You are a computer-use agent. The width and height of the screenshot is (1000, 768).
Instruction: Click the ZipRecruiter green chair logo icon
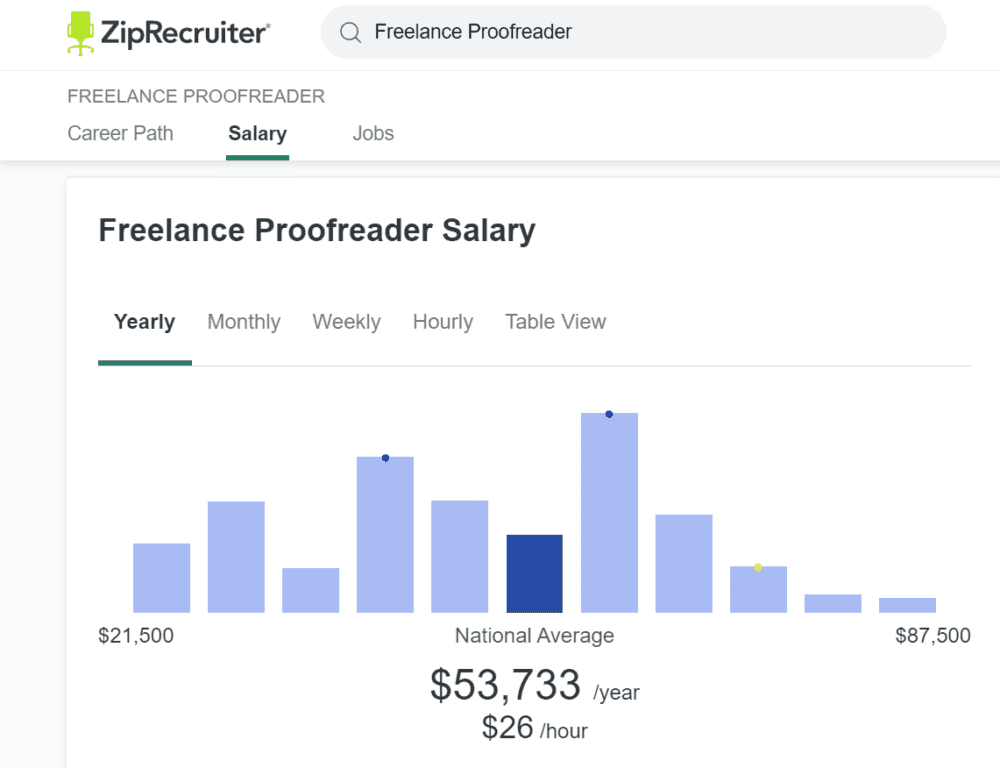(x=80, y=33)
